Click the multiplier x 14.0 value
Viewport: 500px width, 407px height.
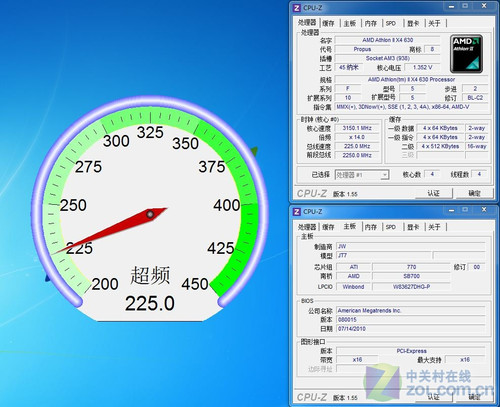[357, 137]
